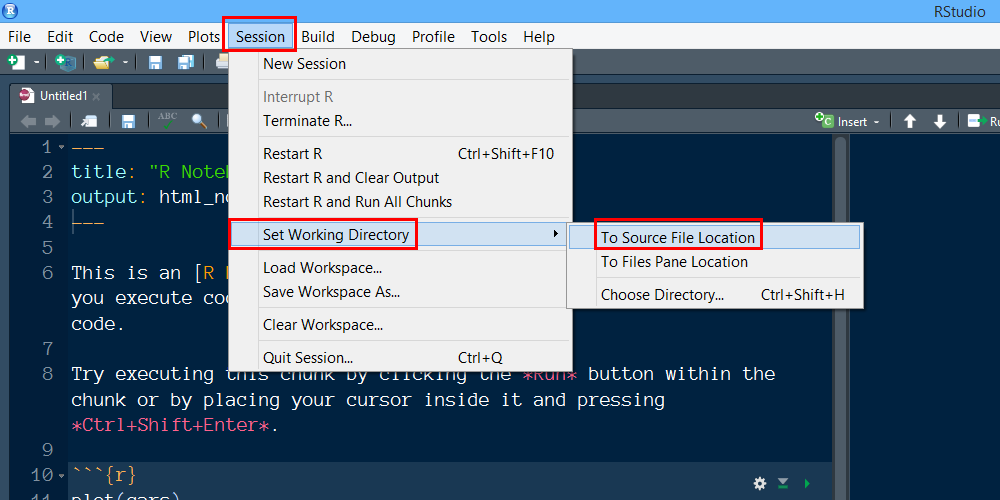Collapse the YAML header fold arrow on line 1

(x=62, y=147)
